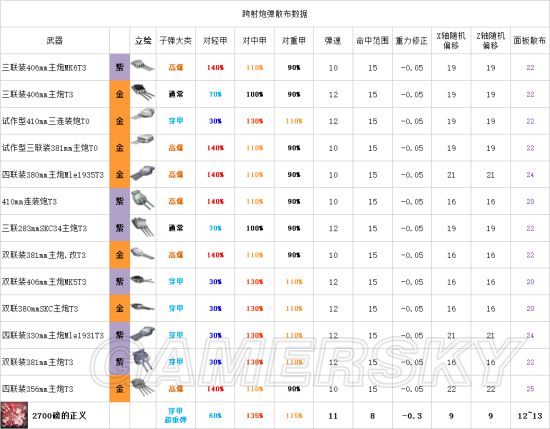The width and height of the screenshot is (550, 429).
Task: Click weapon name 三联283mmSKC34主炮T3
Action: [x=44, y=228]
